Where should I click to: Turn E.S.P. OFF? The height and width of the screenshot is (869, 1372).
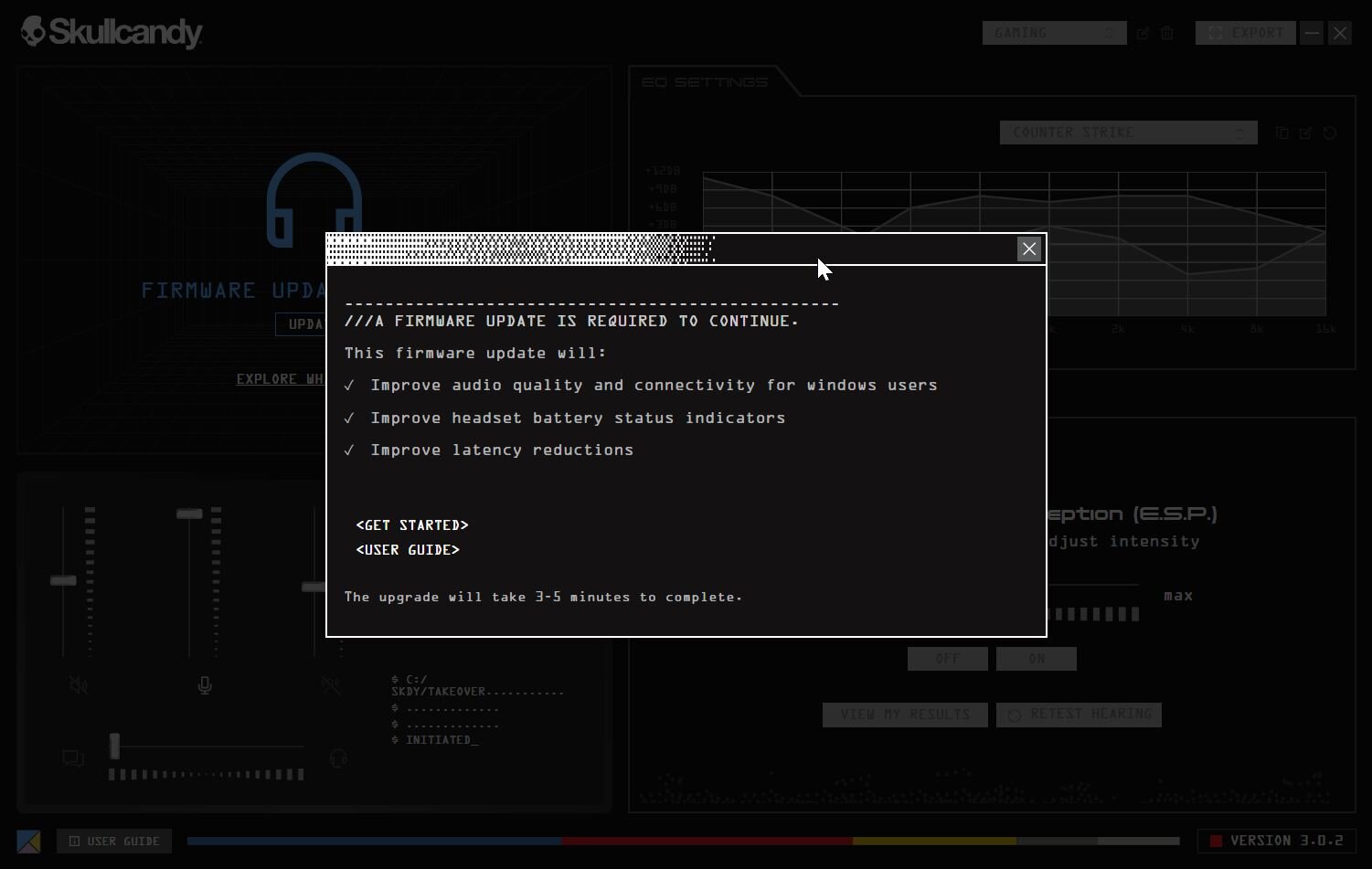947,659
